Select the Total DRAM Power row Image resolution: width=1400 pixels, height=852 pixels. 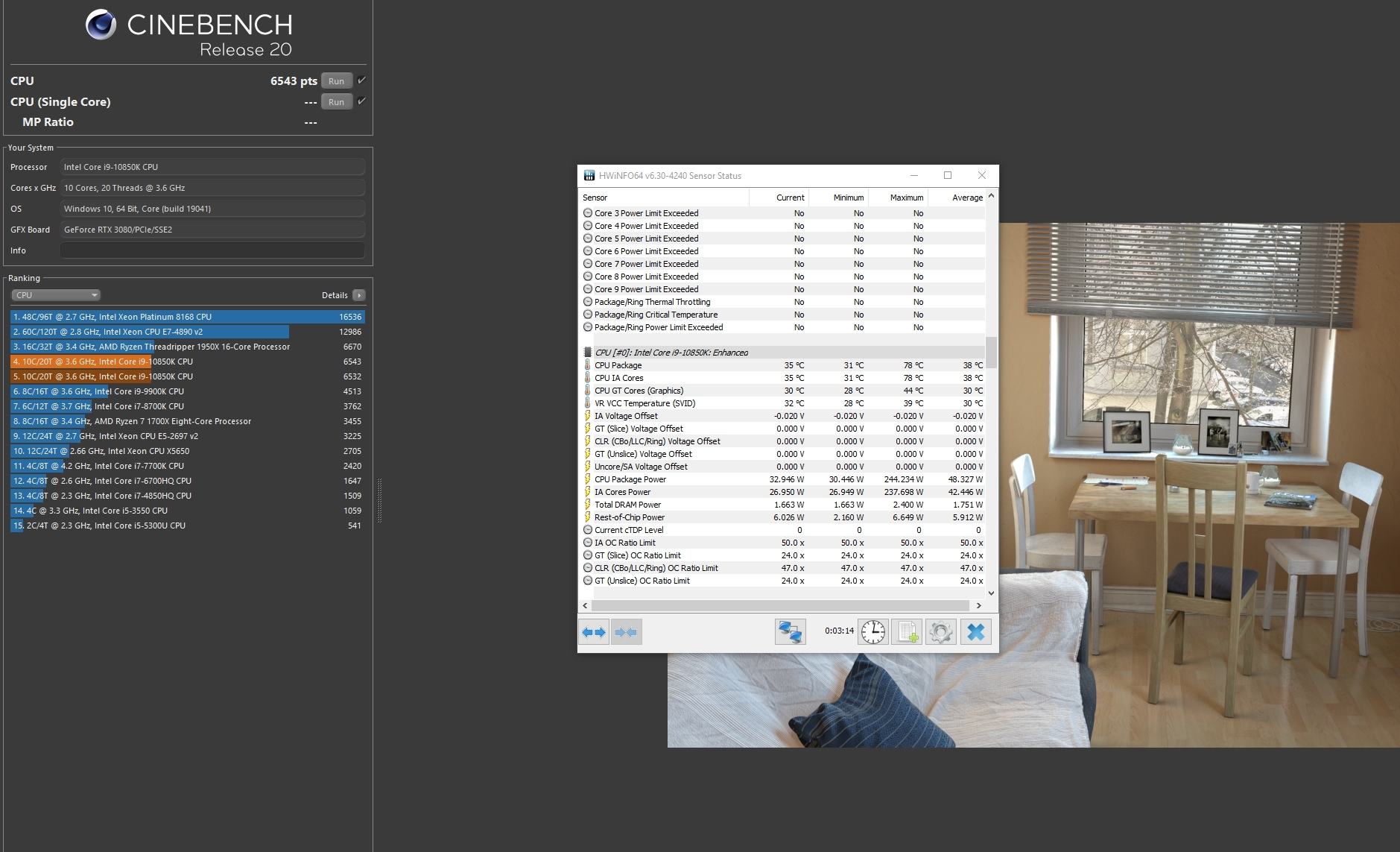click(782, 505)
